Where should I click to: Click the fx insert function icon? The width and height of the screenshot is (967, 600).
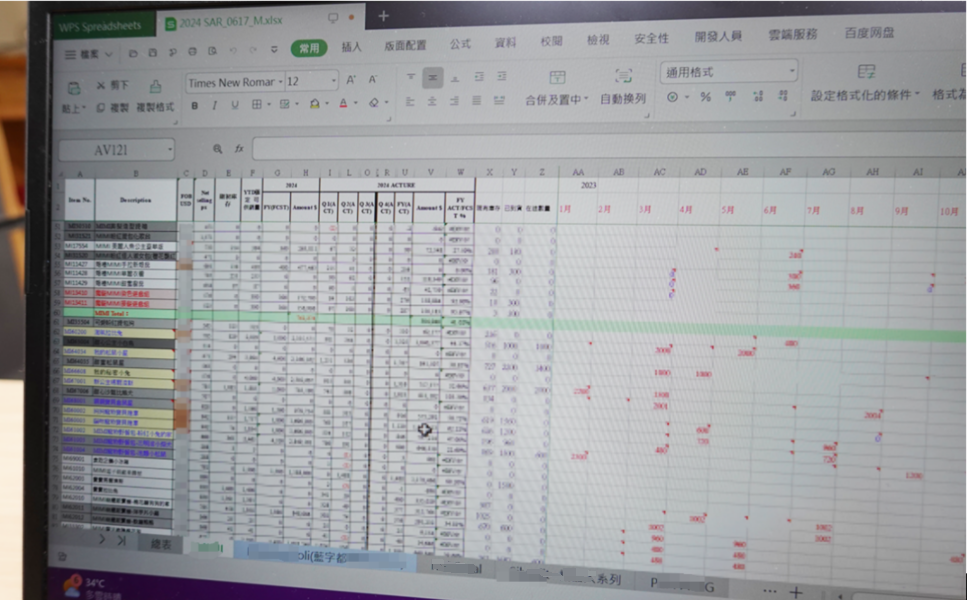239,148
